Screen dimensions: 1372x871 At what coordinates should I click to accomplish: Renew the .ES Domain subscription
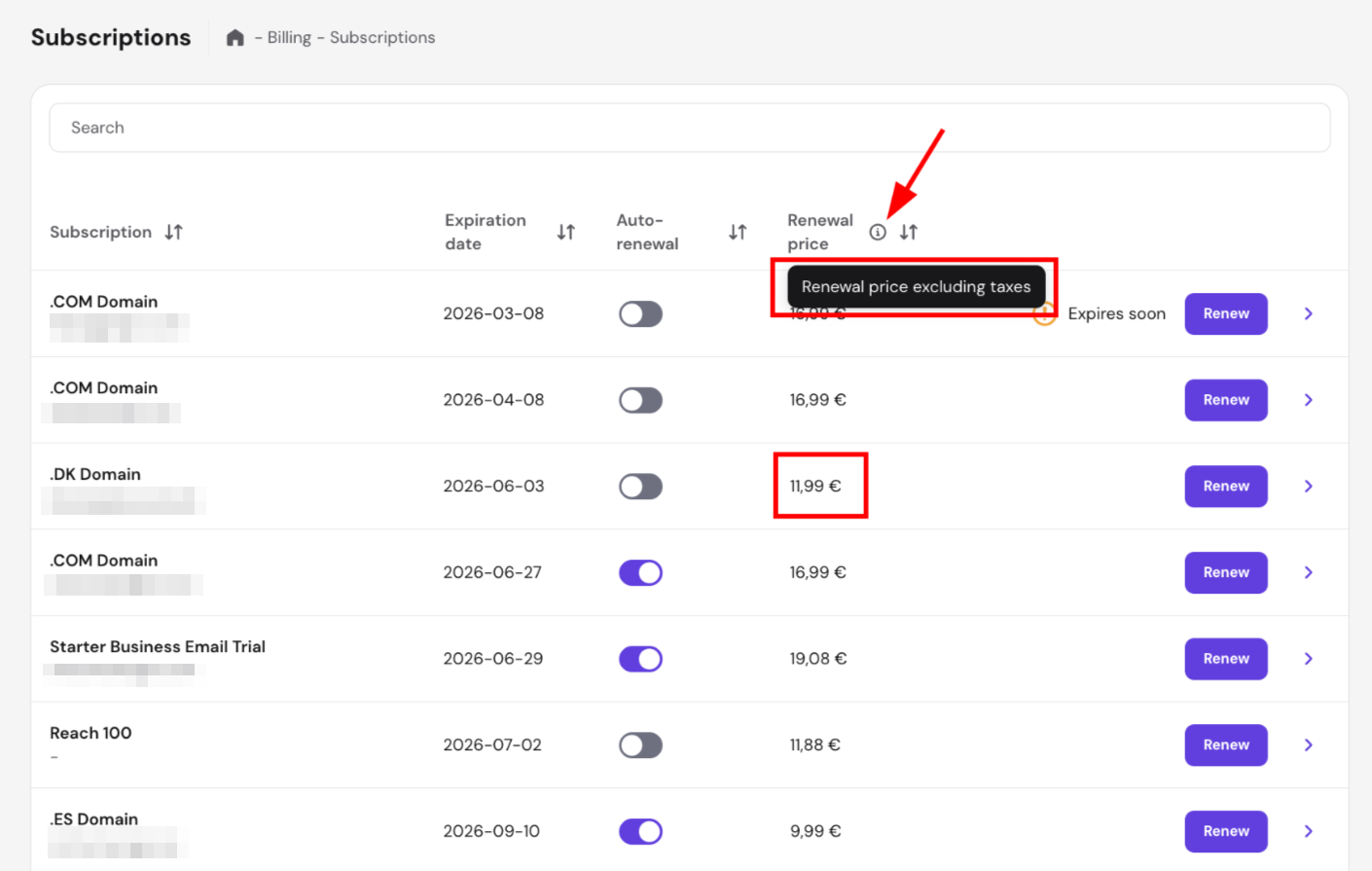[x=1225, y=831]
